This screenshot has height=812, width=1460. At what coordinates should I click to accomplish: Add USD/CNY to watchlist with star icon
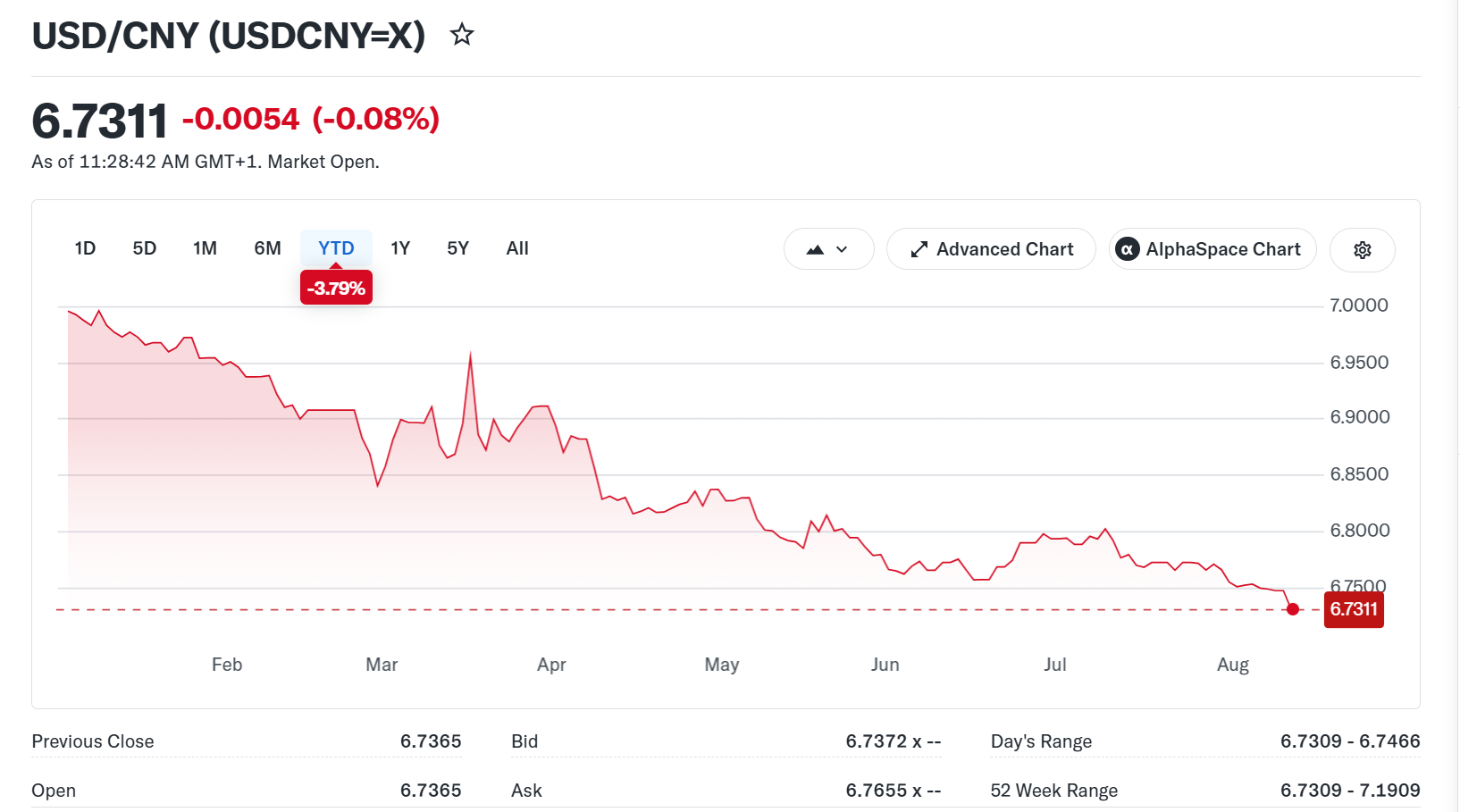coord(462,35)
